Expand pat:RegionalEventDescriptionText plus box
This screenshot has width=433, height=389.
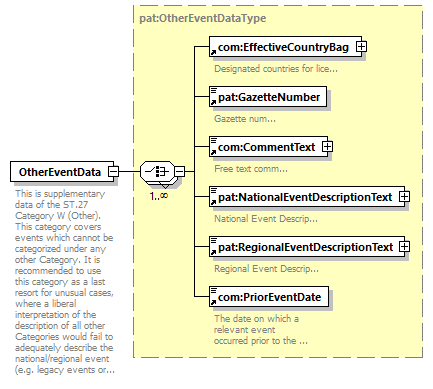pyautogui.click(x=404, y=247)
